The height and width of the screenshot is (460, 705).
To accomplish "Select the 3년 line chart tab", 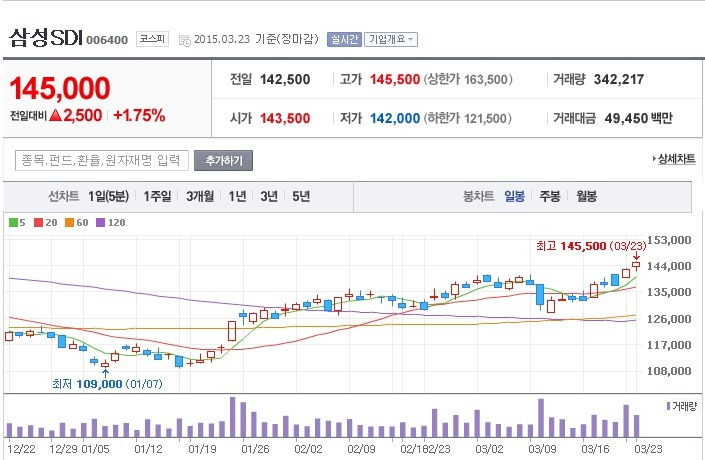I will [x=269, y=197].
